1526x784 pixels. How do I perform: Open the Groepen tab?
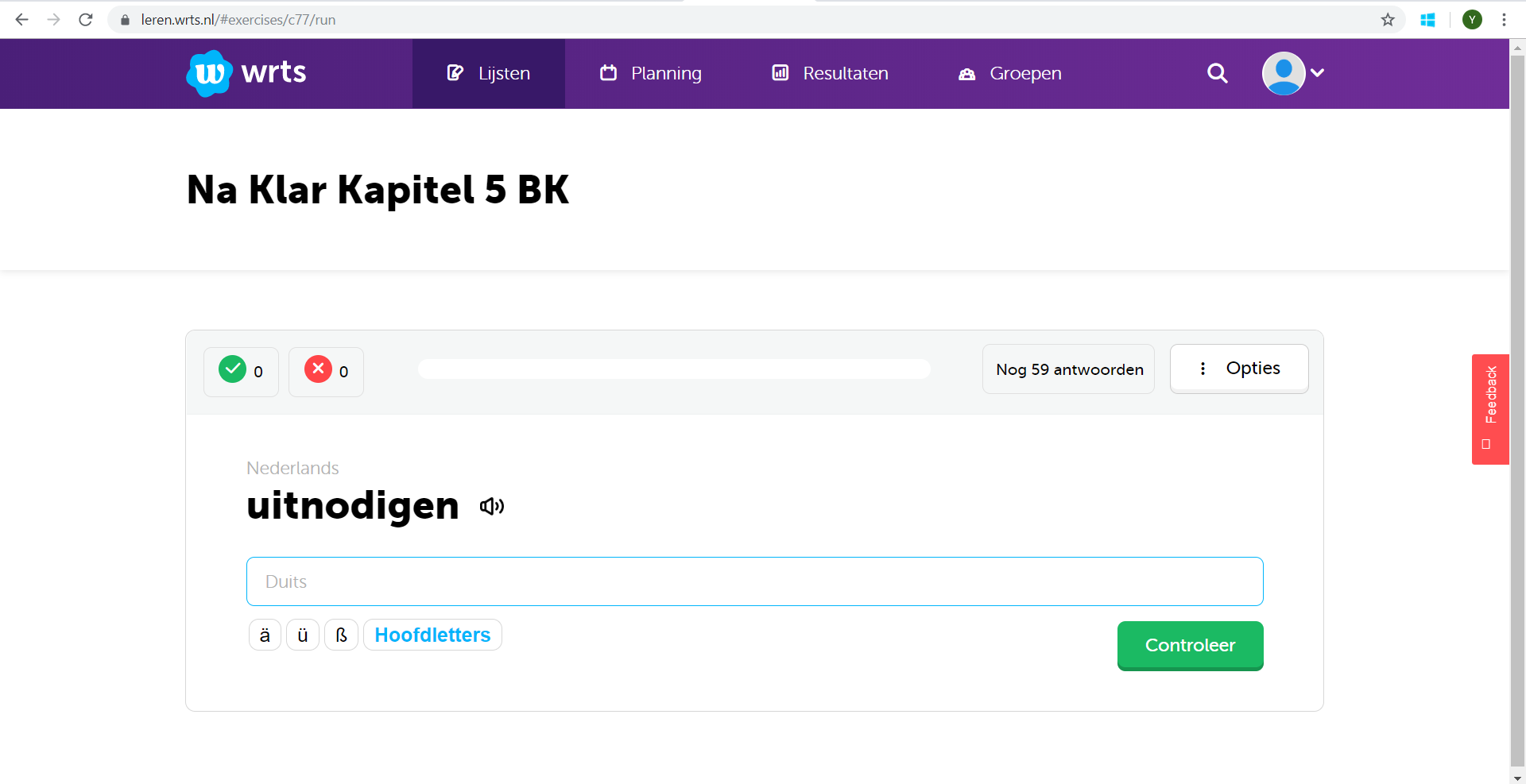pyautogui.click(x=1010, y=74)
